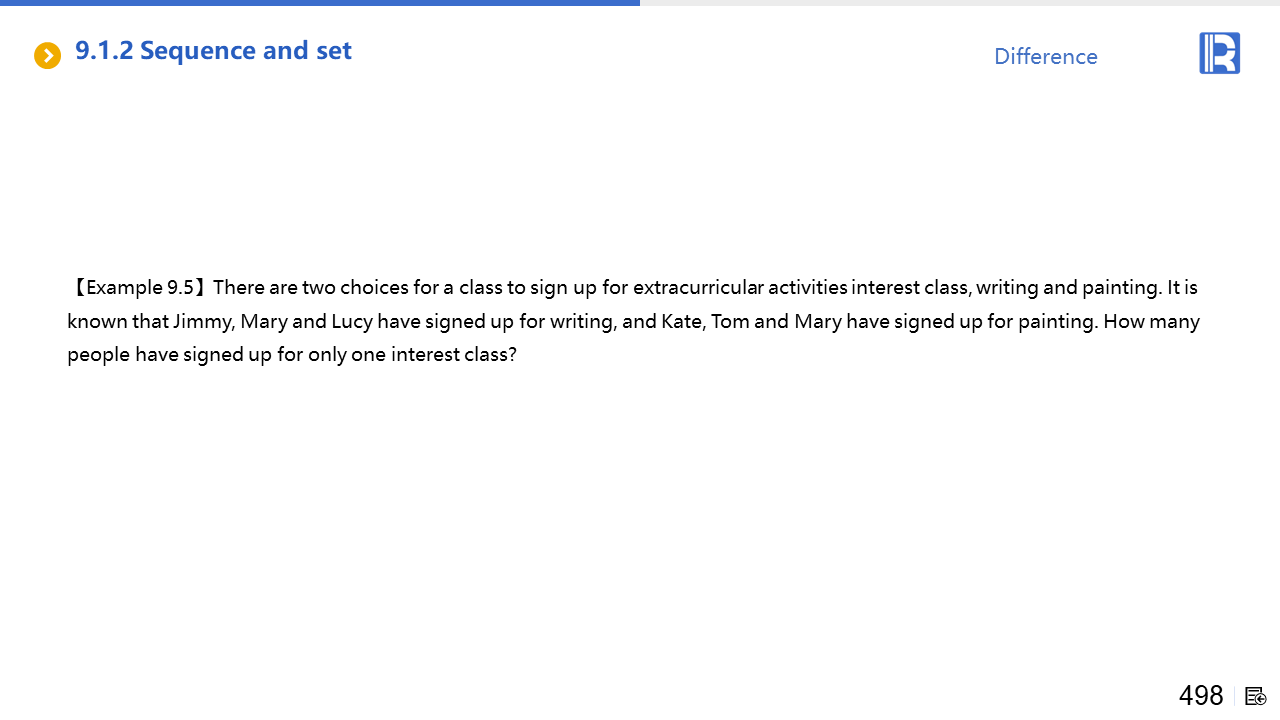Click the name 'Lucy' in the text
The height and width of the screenshot is (720, 1280).
(x=351, y=322)
